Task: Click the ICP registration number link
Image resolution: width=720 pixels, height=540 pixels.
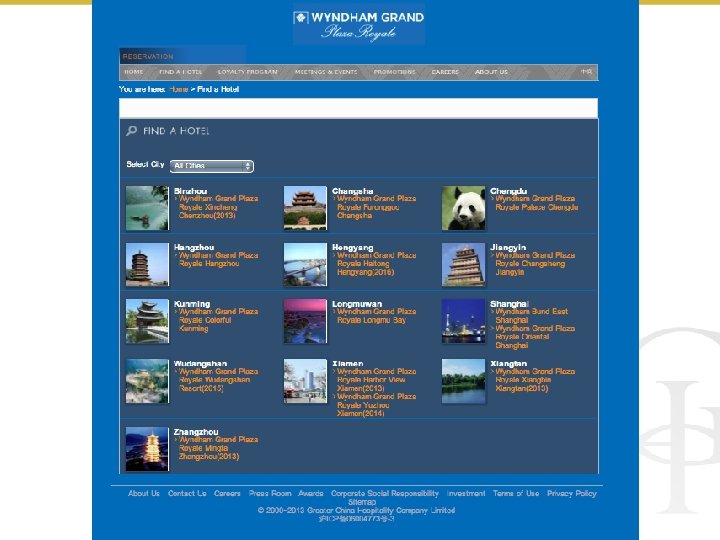Action: coord(356,519)
